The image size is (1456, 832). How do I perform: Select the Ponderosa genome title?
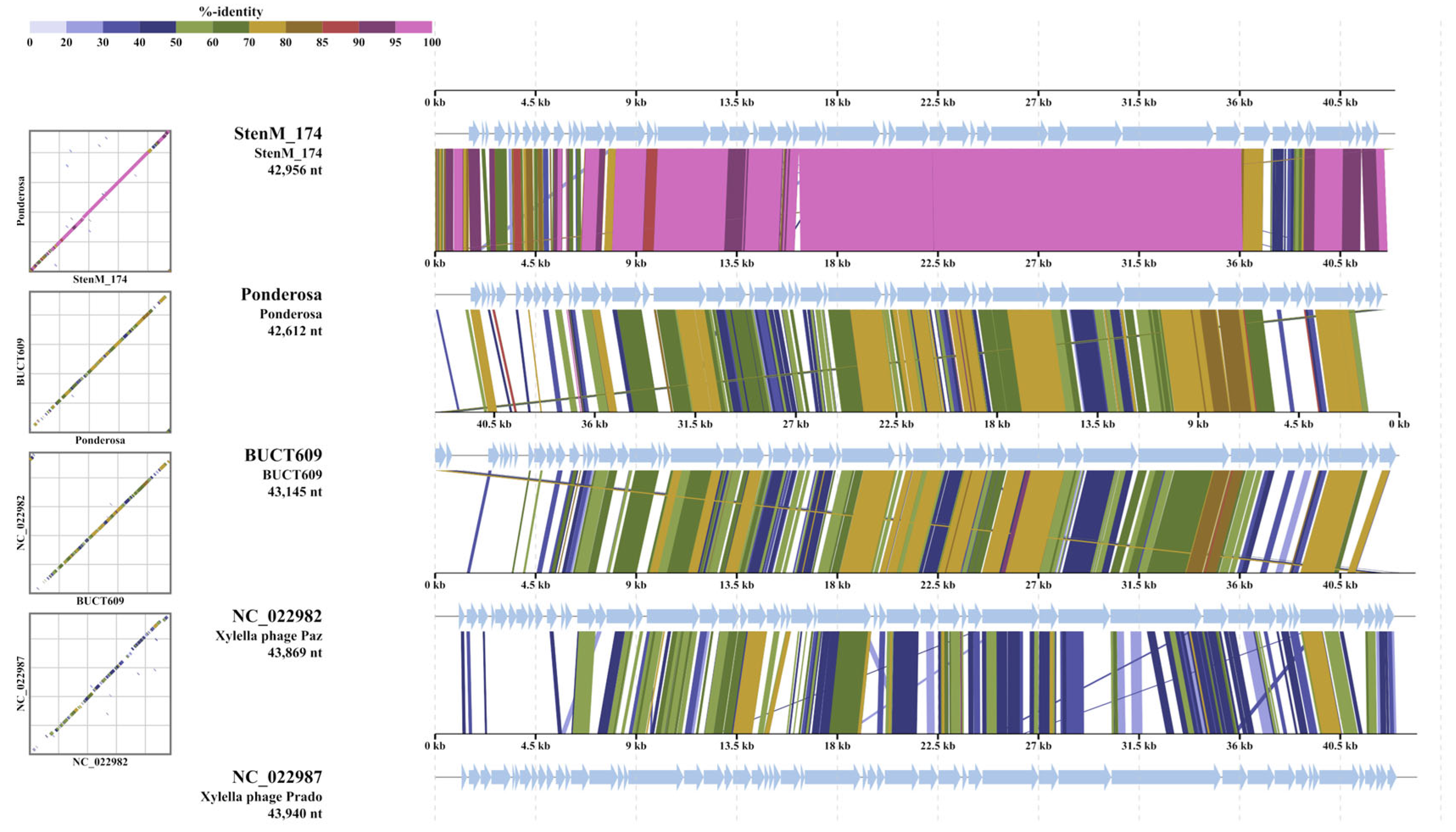281,294
